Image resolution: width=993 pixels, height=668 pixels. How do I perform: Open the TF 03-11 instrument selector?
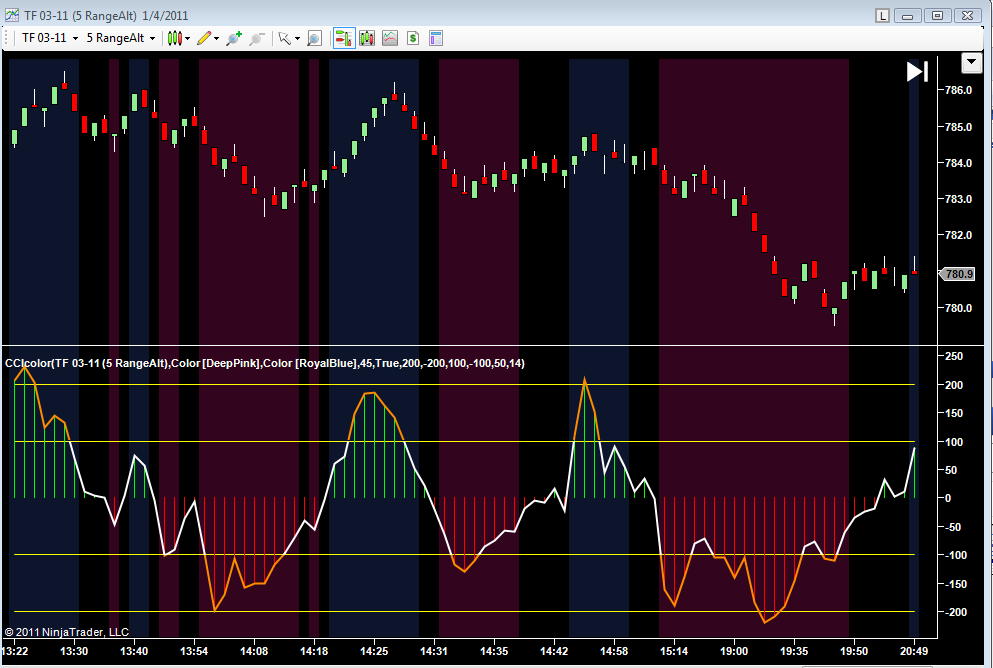pos(49,38)
